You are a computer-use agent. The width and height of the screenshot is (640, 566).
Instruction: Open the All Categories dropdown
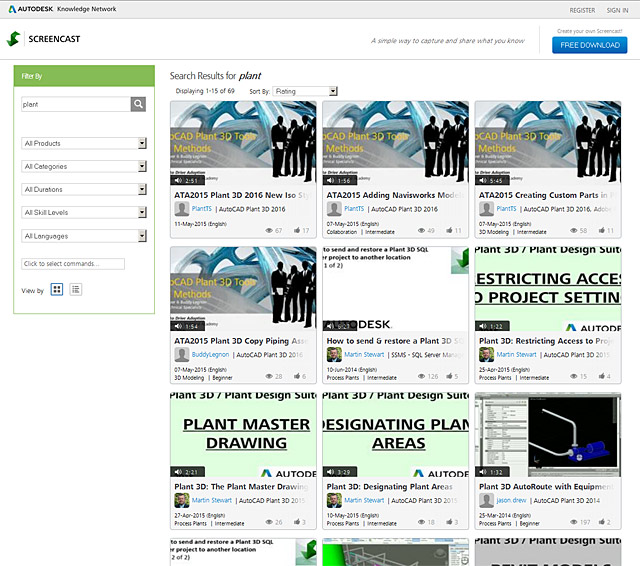[84, 166]
